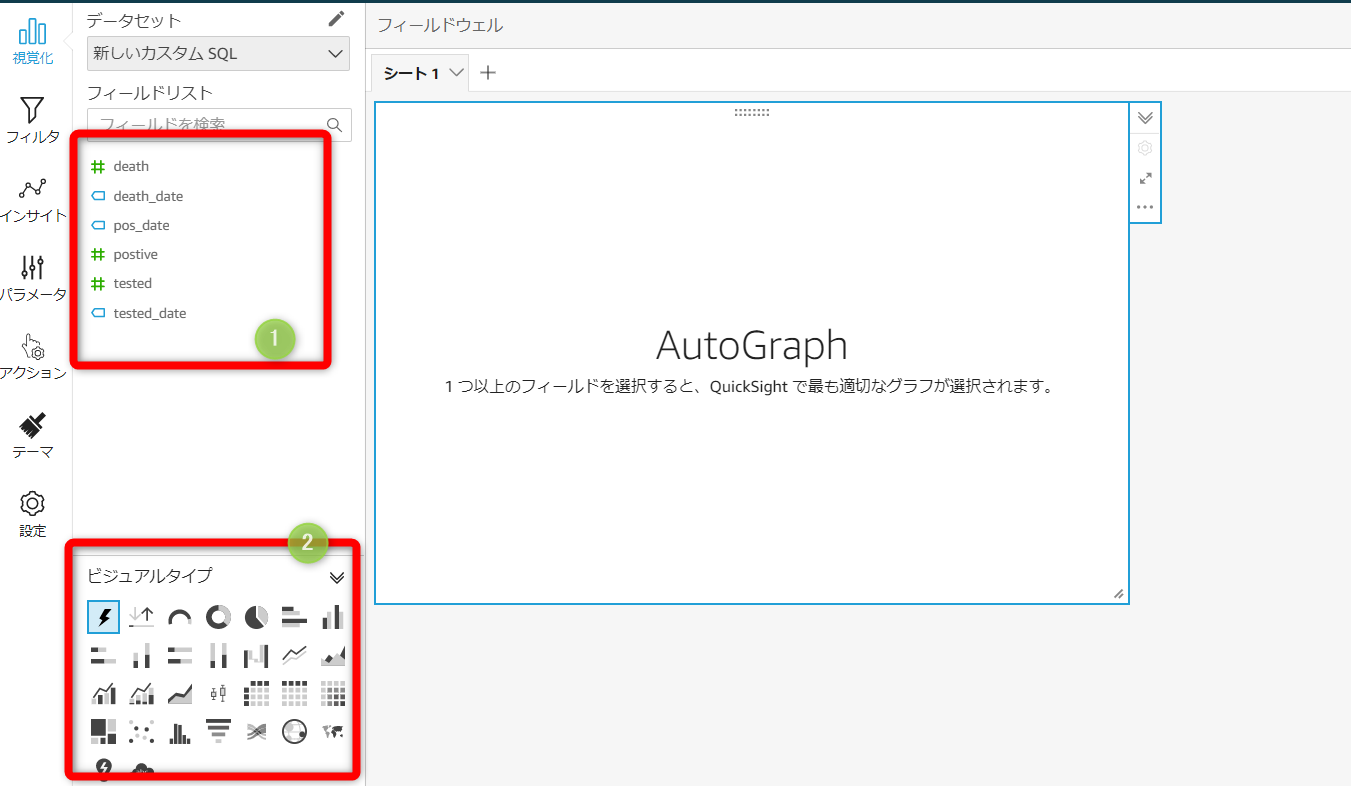Screen dimensions: 1351x786
Task: Select the AutoGraph lightning visual type
Action: coord(104,618)
